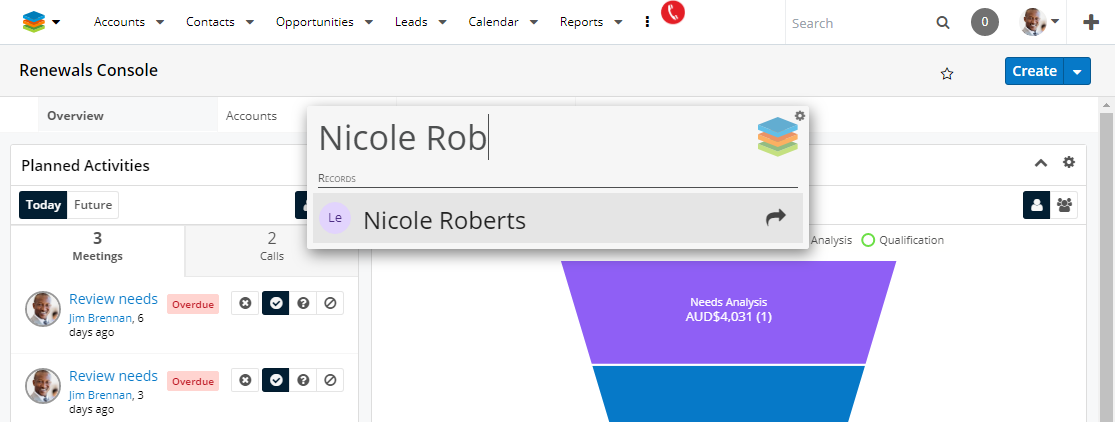The height and width of the screenshot is (422, 1115).
Task: Switch to the Calls tab
Action: click(271, 246)
